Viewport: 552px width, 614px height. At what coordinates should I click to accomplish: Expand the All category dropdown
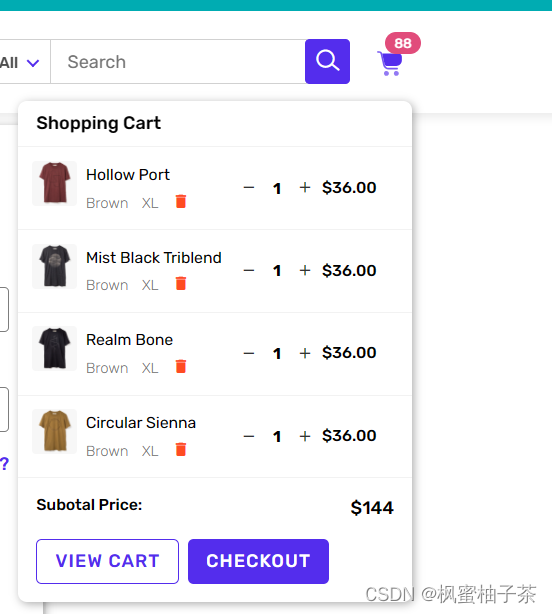pyautogui.click(x=22, y=62)
